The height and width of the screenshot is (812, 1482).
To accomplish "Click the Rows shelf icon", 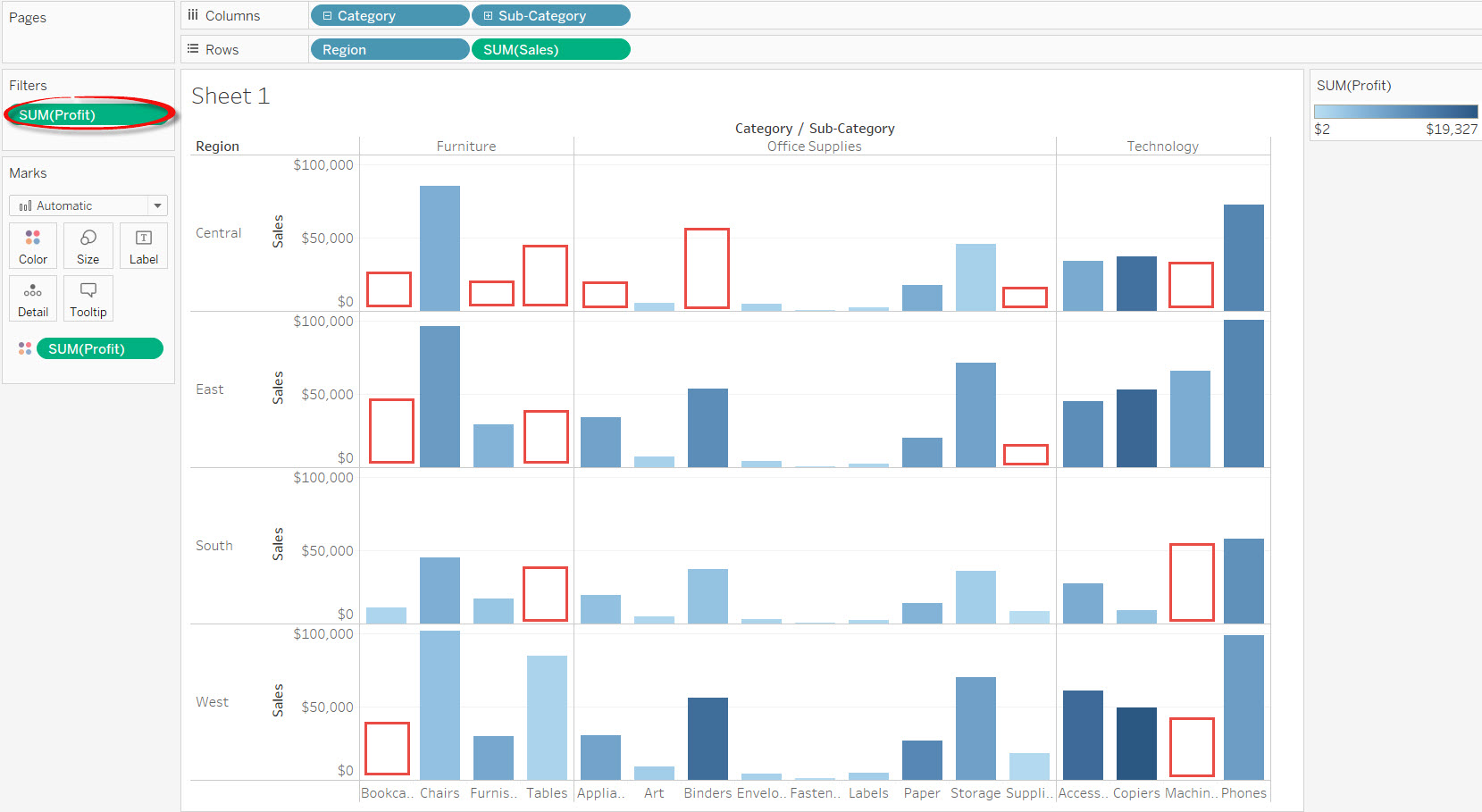I will [193, 49].
